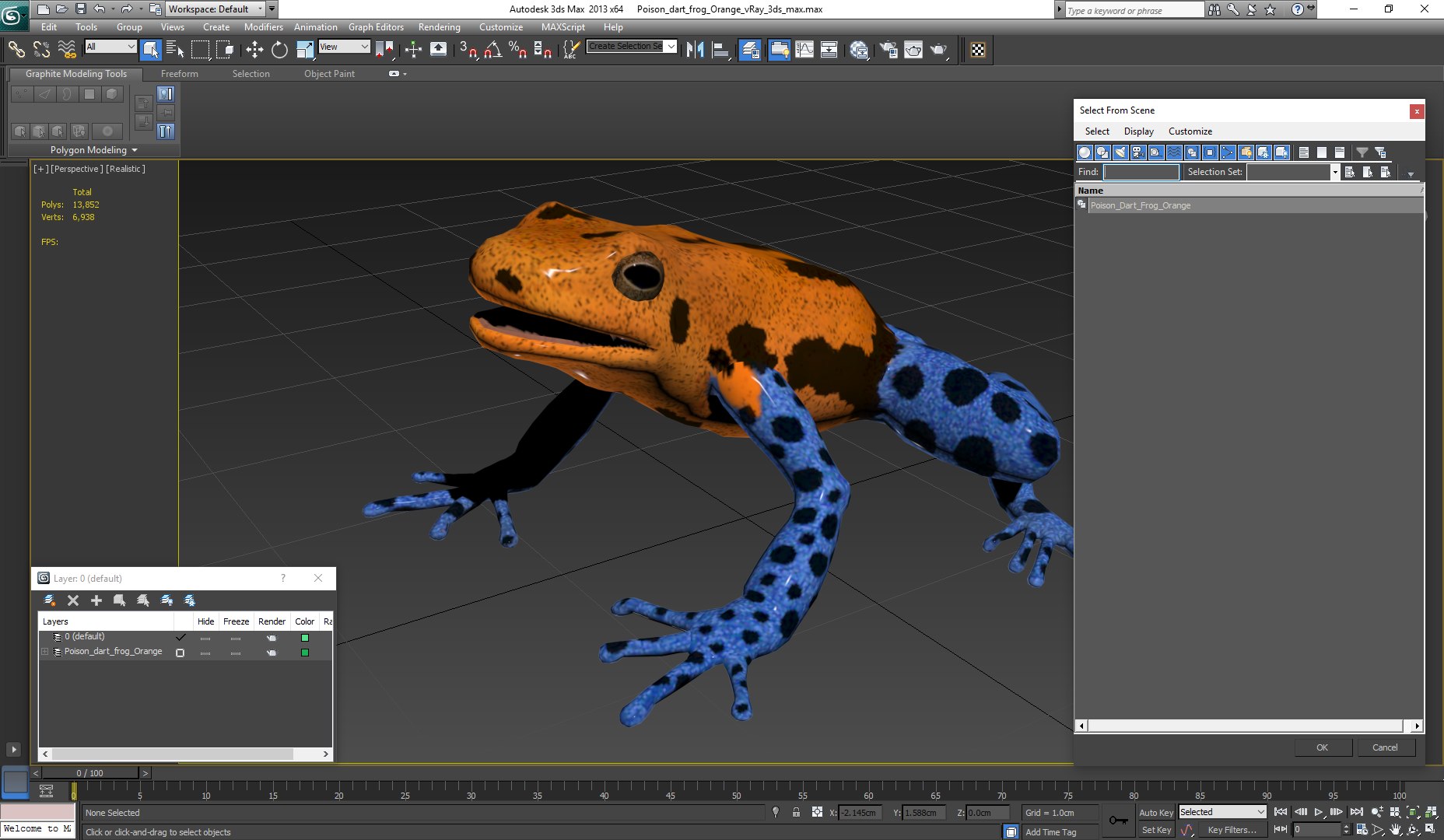Click the Set Key button
The image size is (1444, 840).
[x=1155, y=830]
